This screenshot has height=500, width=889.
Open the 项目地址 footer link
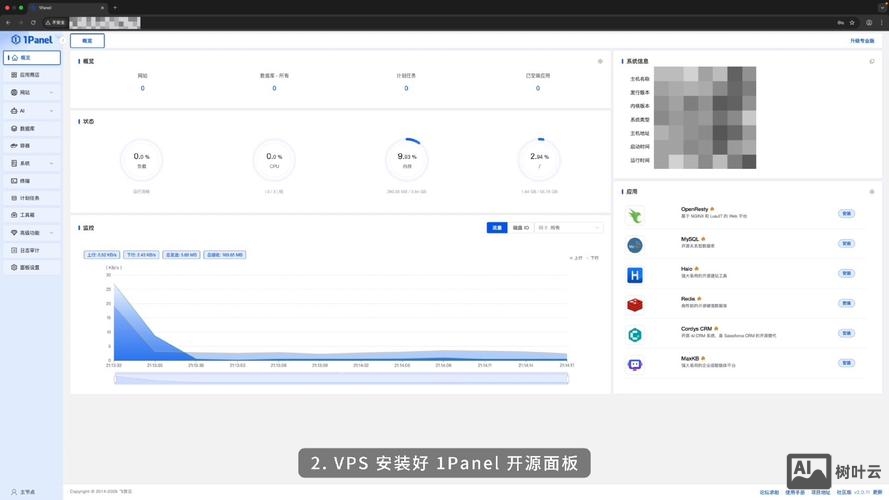(x=820, y=492)
